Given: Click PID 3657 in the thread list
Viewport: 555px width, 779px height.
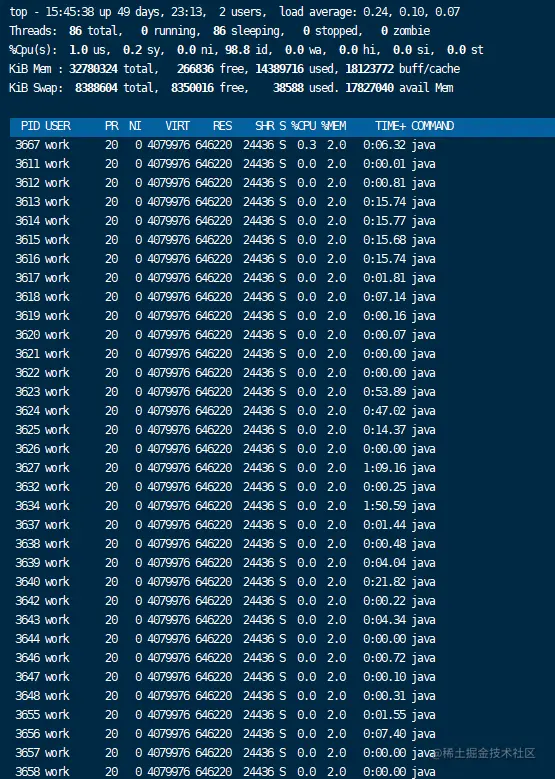Looking at the screenshot, I should point(27,753).
